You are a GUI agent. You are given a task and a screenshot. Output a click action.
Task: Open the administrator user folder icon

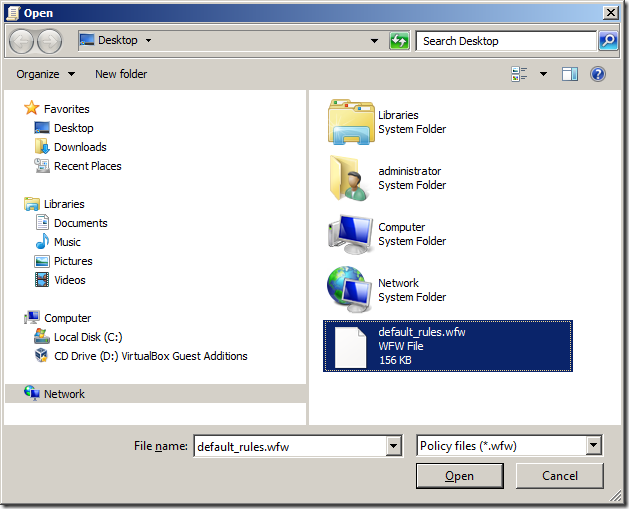tap(350, 178)
